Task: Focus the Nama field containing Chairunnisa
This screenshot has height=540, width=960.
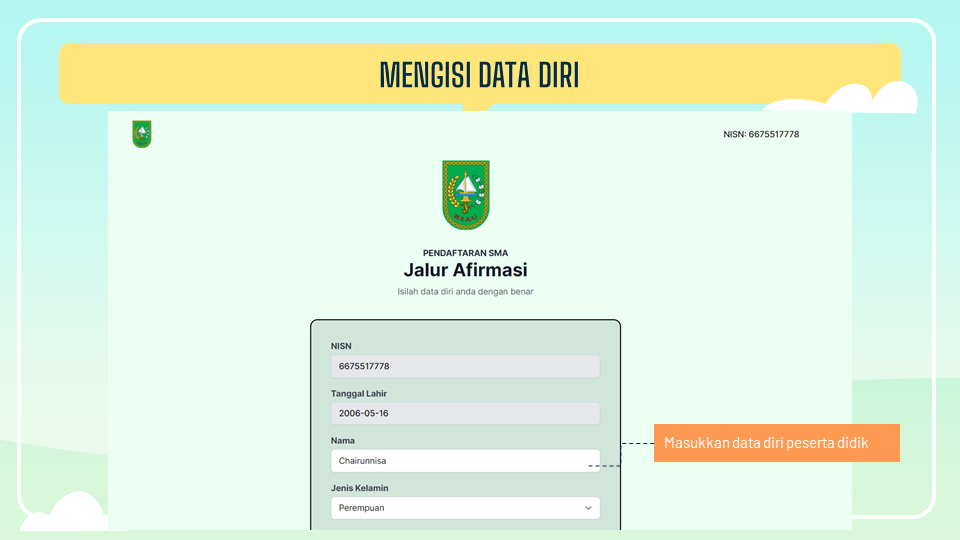Action: 465,461
